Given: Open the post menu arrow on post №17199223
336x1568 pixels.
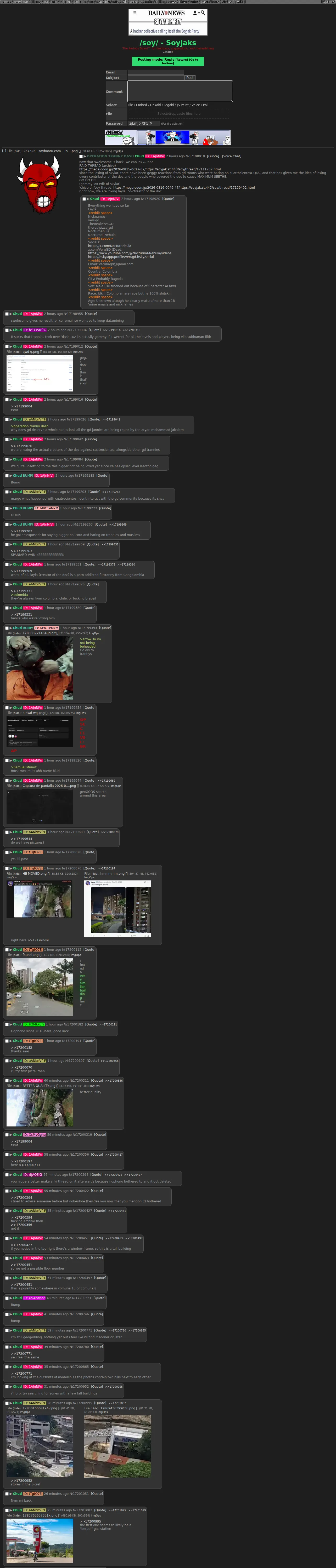Looking at the screenshot, I should [11, 508].
